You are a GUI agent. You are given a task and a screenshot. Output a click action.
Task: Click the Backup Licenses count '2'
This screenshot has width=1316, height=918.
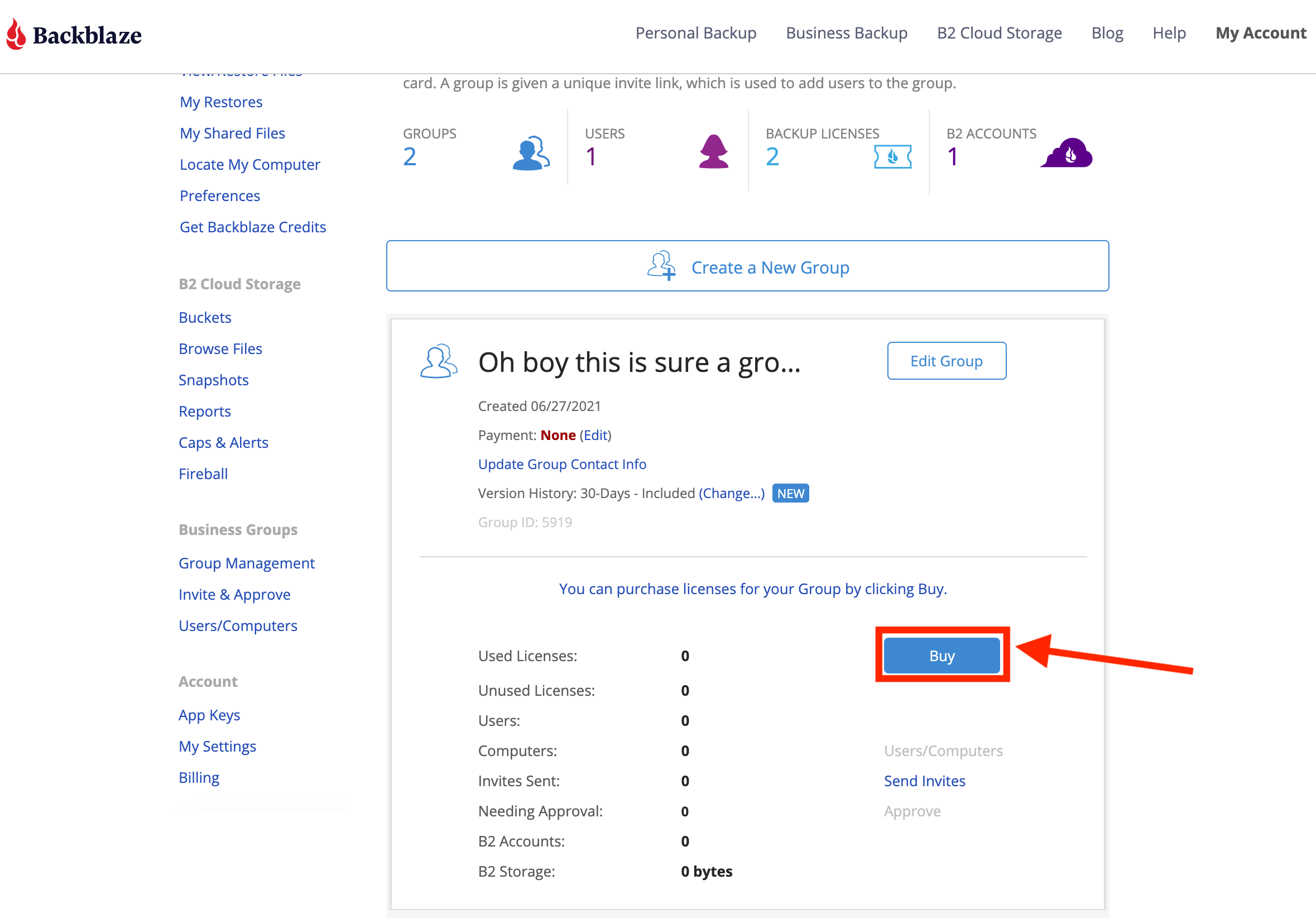click(772, 157)
